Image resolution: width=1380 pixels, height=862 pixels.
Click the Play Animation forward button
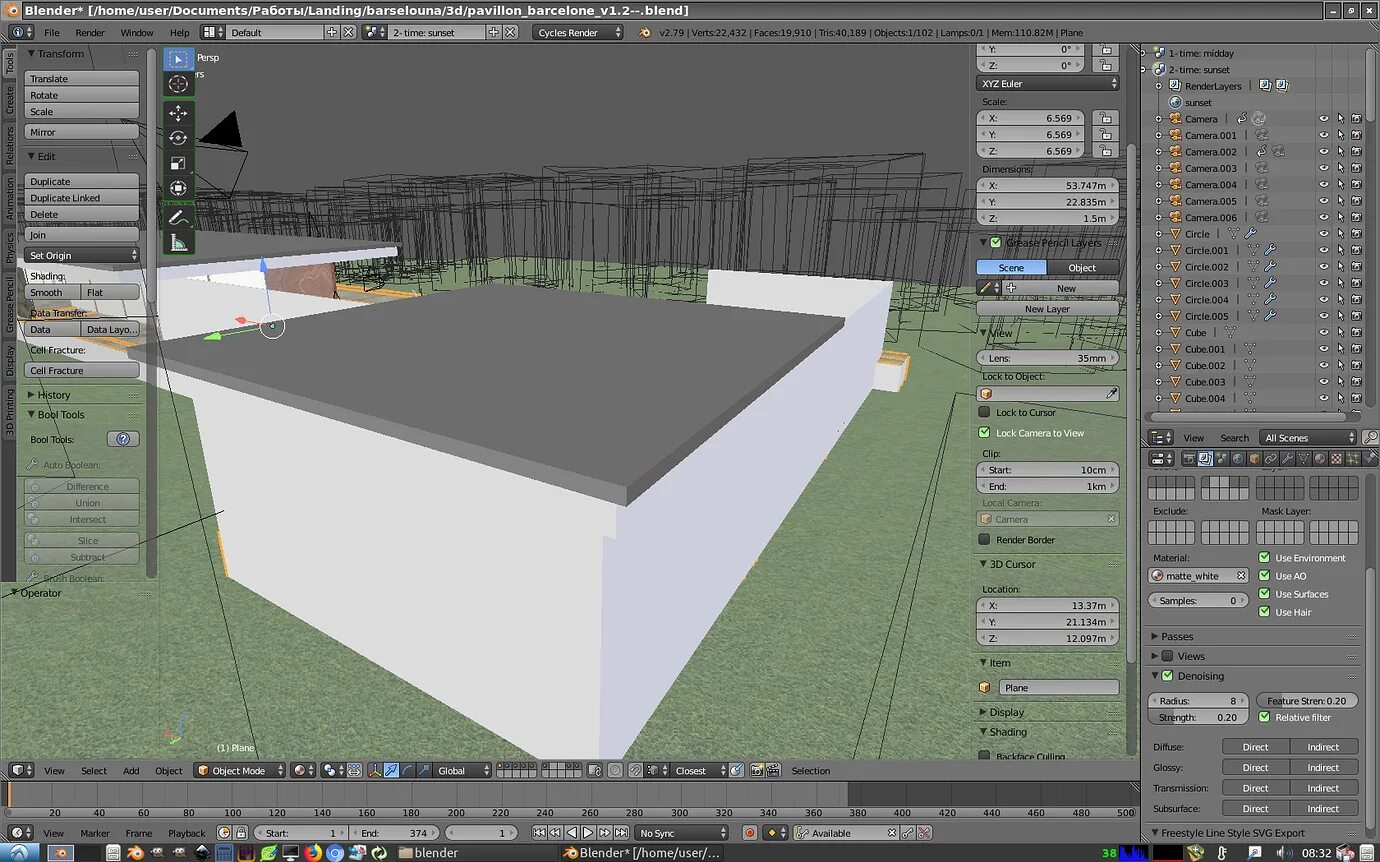pos(588,833)
